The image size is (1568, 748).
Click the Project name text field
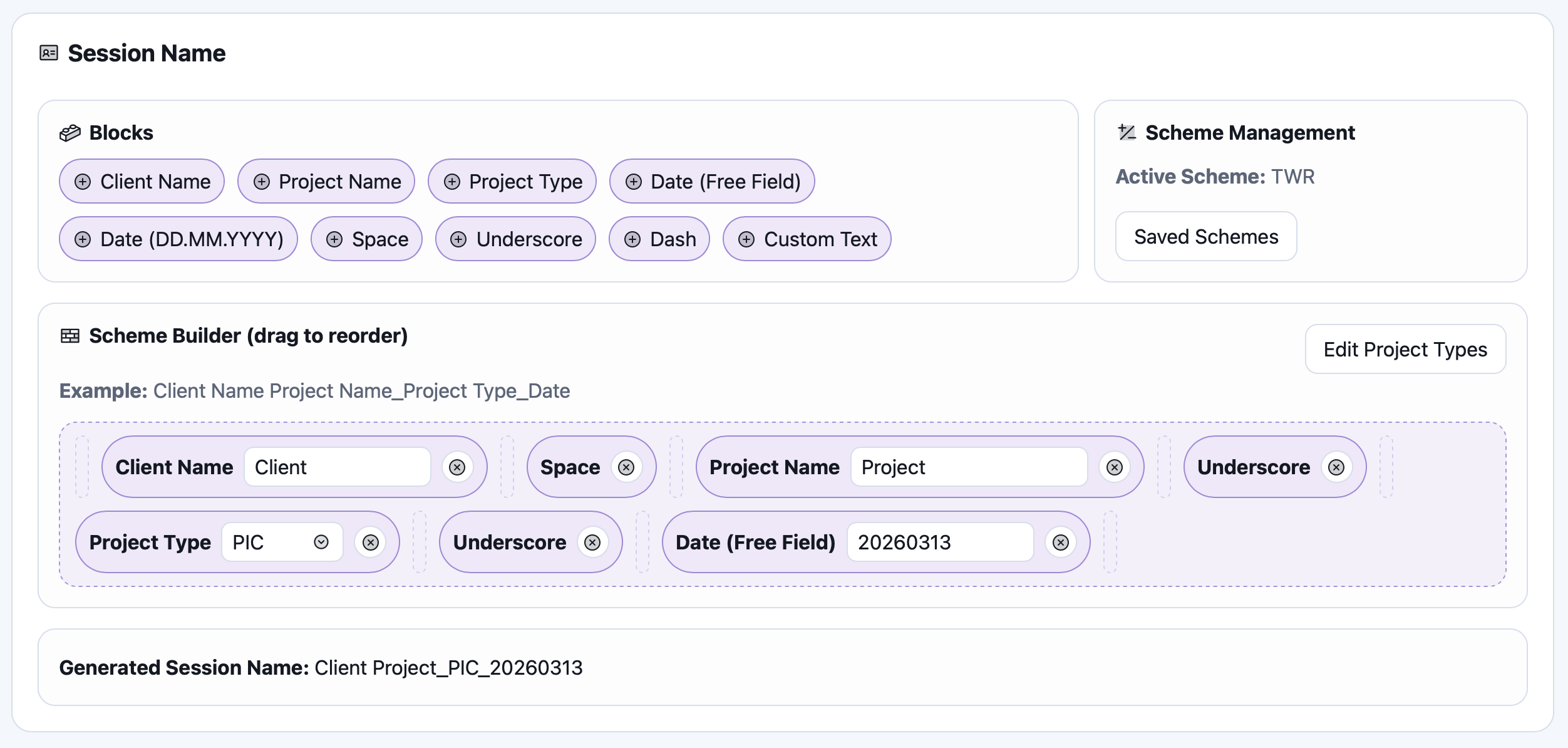click(x=970, y=467)
